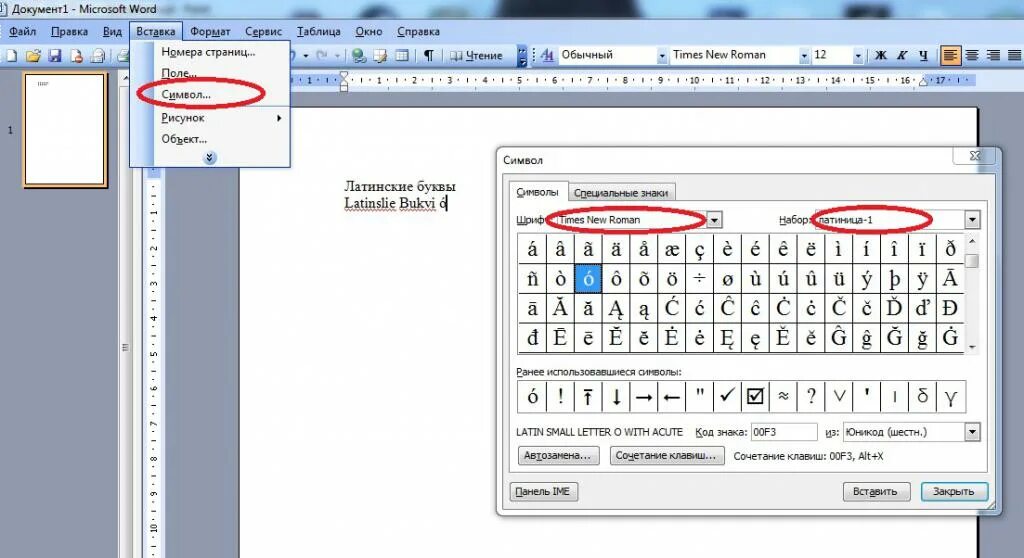Toggle italic formatting (К)

point(902,56)
